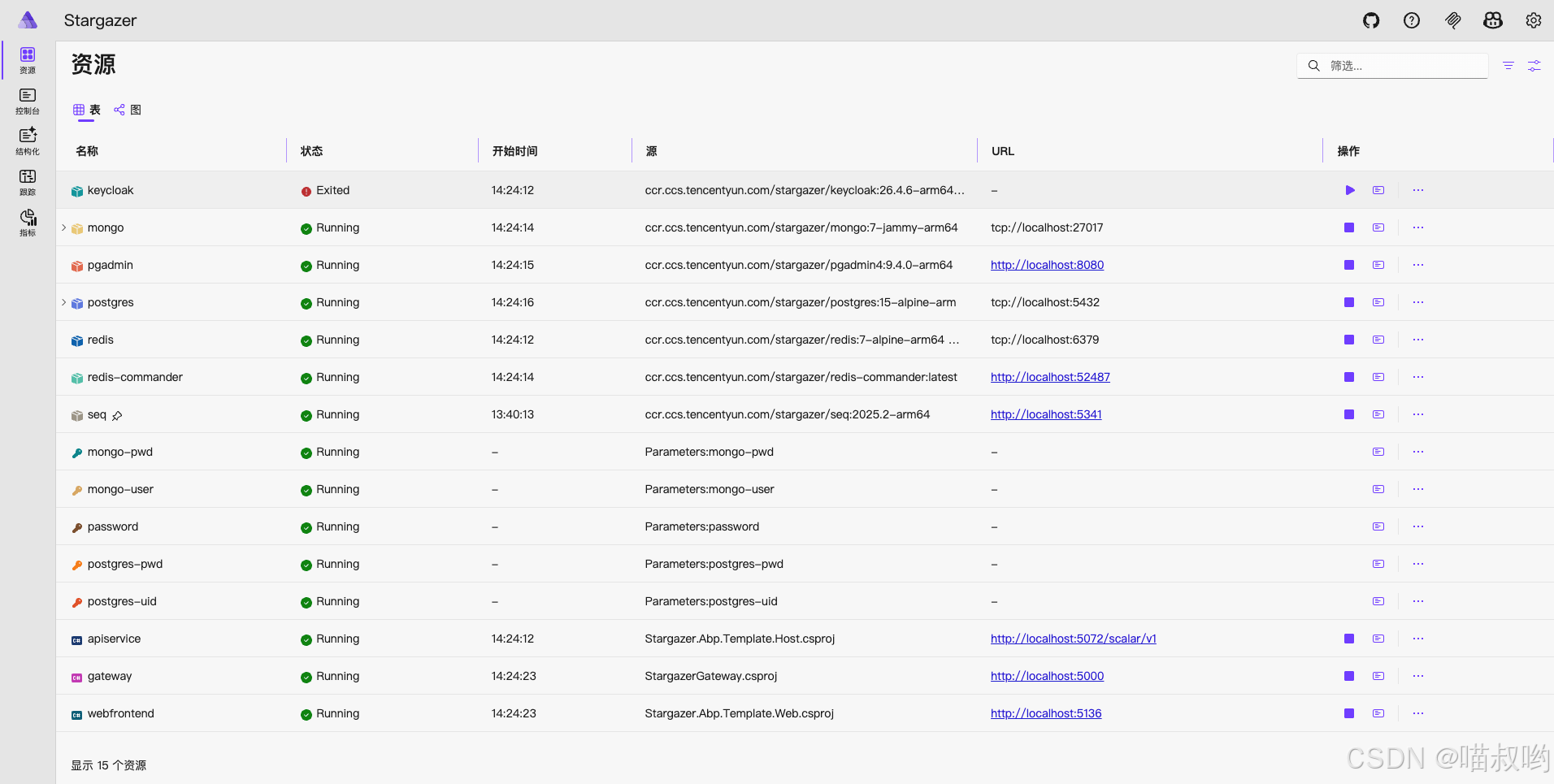Stop the apiservice resource

pos(1349,639)
